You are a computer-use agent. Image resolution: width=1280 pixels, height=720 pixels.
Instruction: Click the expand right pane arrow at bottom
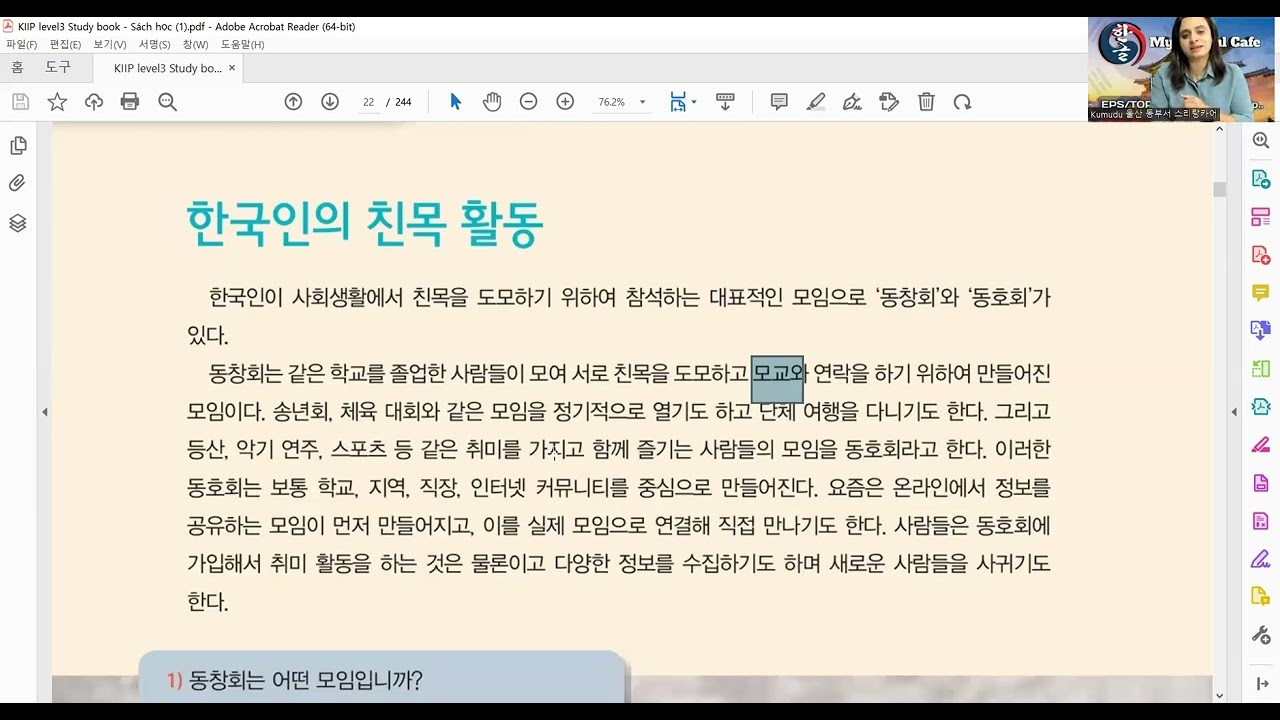(x=1261, y=684)
